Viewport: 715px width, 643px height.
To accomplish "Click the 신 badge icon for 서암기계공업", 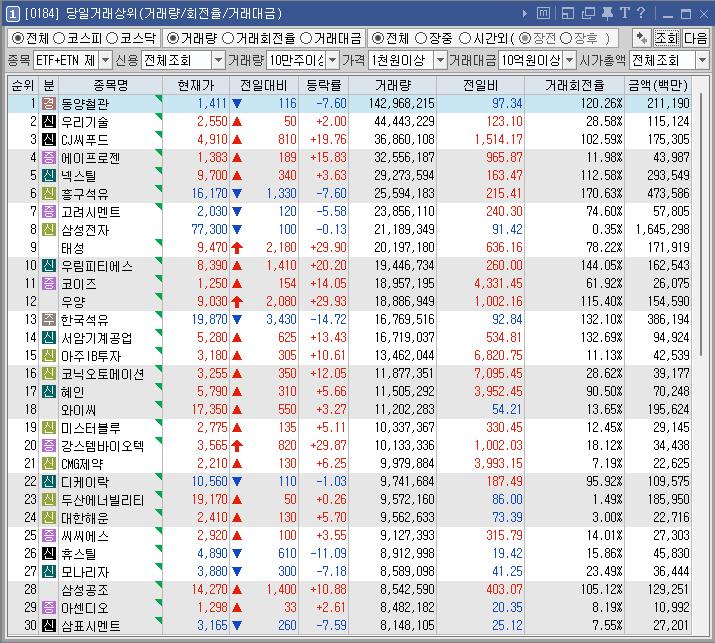I will click(x=49, y=337).
